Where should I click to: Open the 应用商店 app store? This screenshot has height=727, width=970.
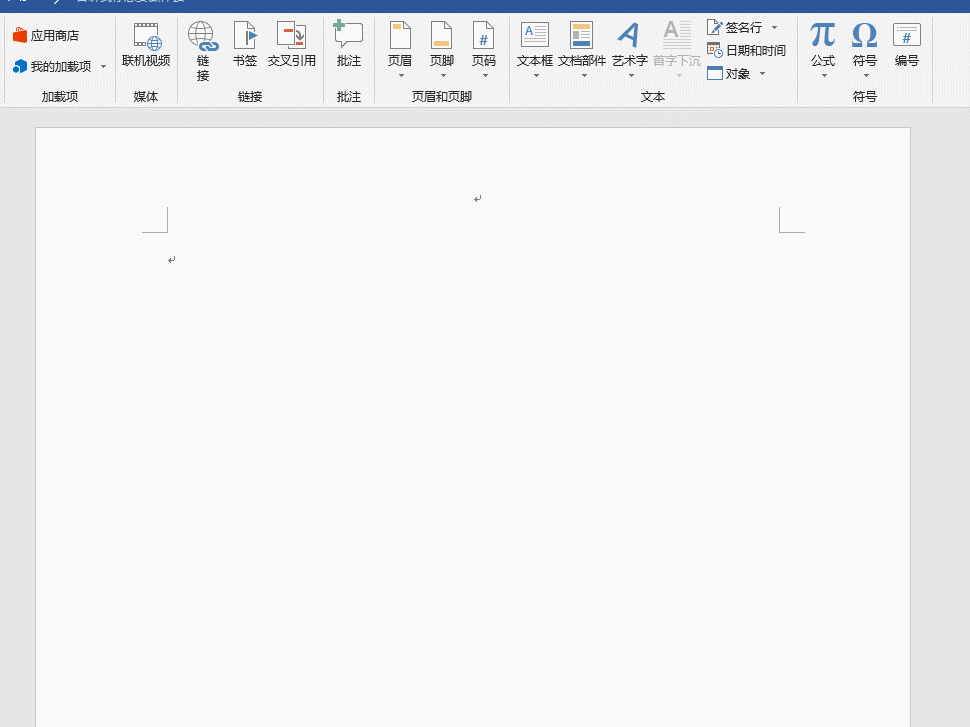[46, 36]
